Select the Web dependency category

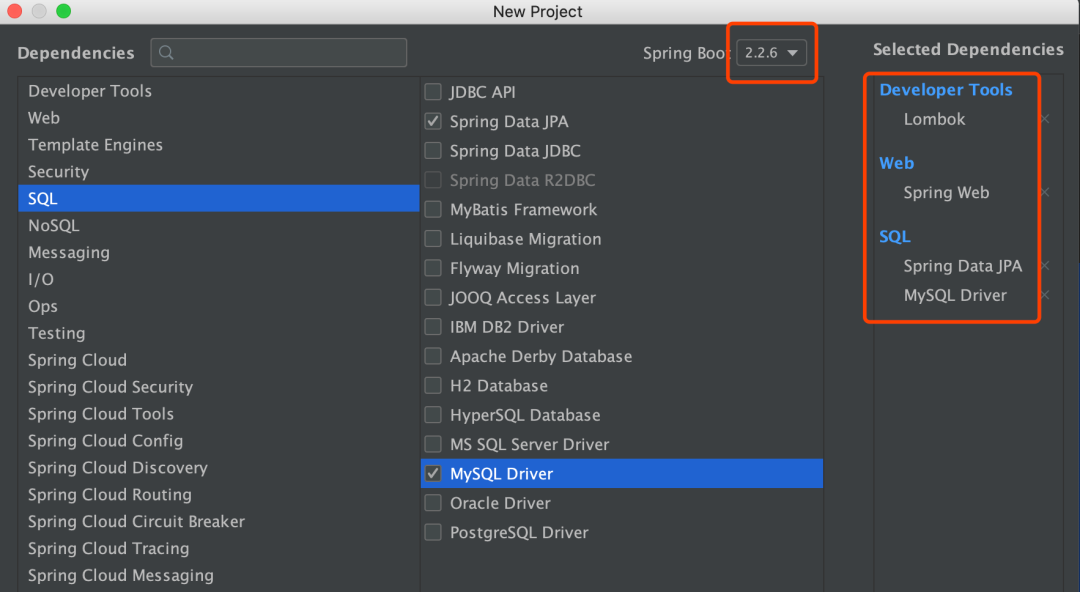[44, 118]
